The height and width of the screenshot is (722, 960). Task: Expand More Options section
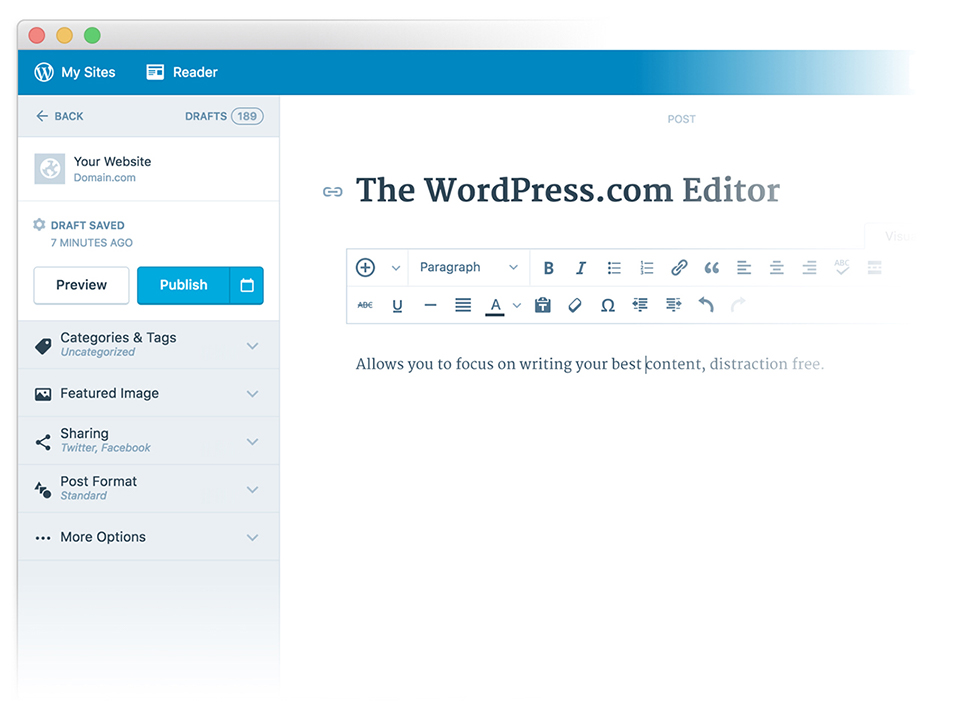tap(149, 537)
